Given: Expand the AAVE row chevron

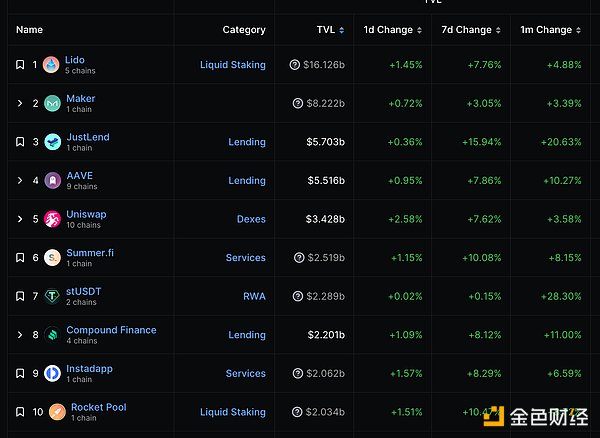Looking at the screenshot, I should coord(20,181).
